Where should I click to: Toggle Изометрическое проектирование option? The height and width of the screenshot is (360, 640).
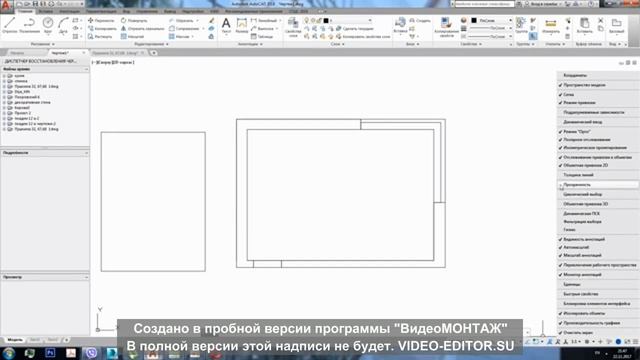point(595,148)
